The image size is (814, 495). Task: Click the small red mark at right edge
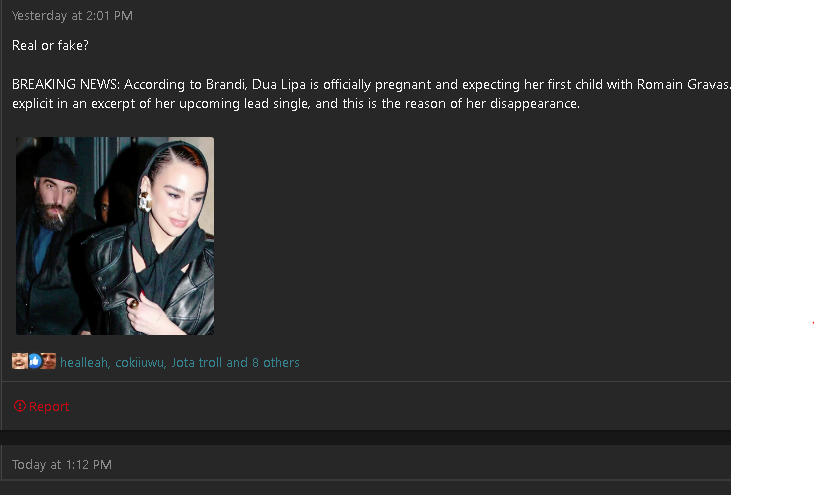(x=812, y=323)
